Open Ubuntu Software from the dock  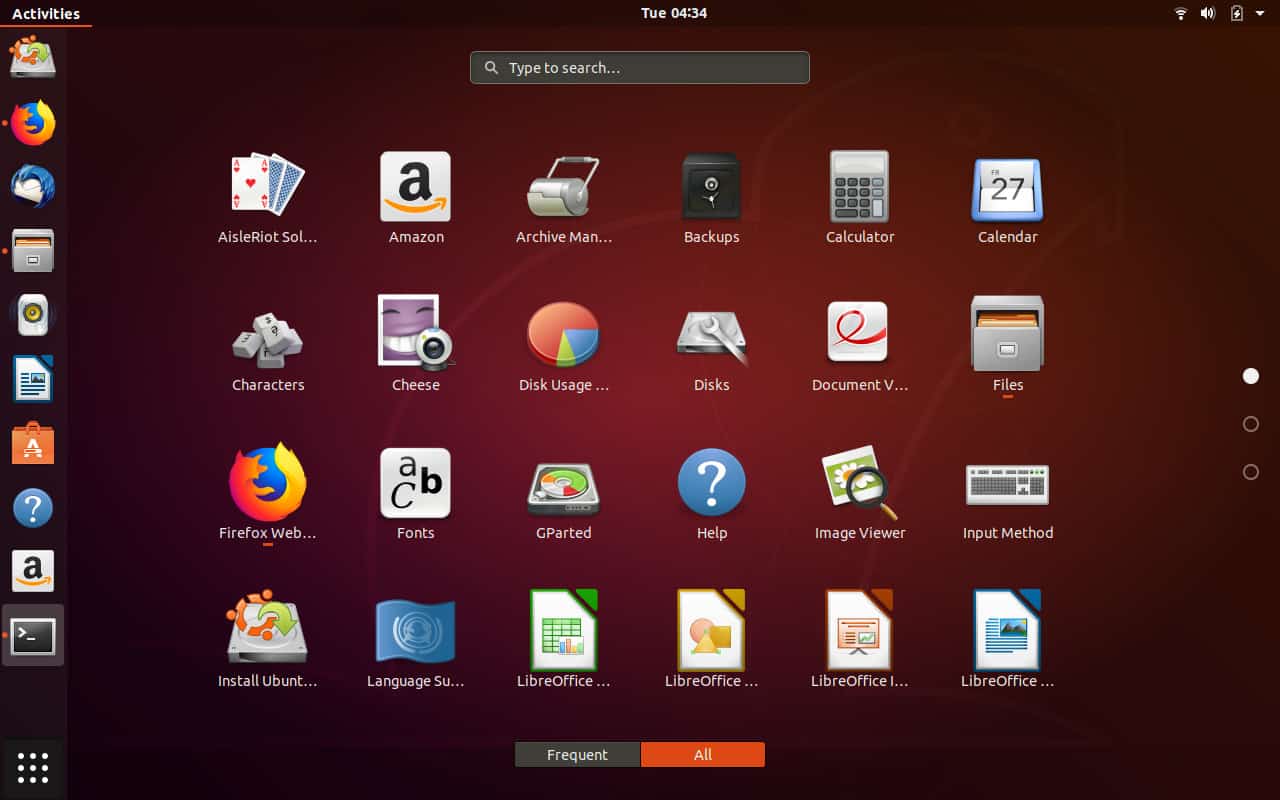click(x=33, y=443)
